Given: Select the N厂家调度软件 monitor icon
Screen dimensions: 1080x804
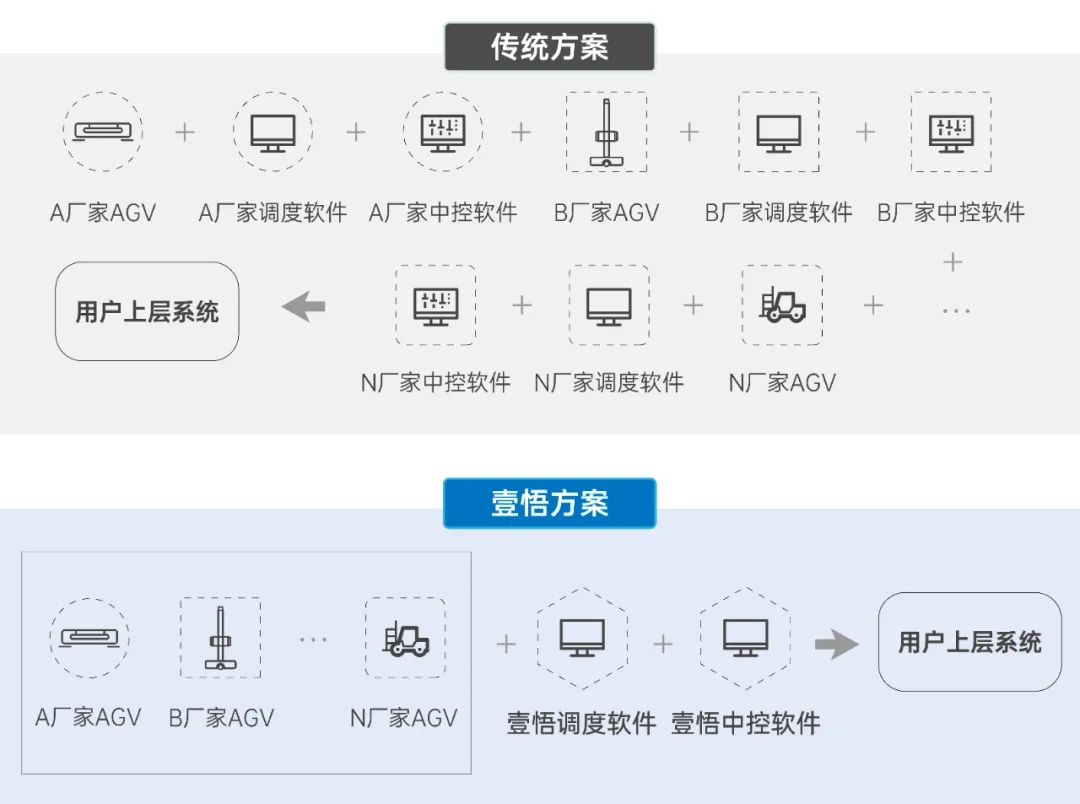Looking at the screenshot, I should 609,305.
